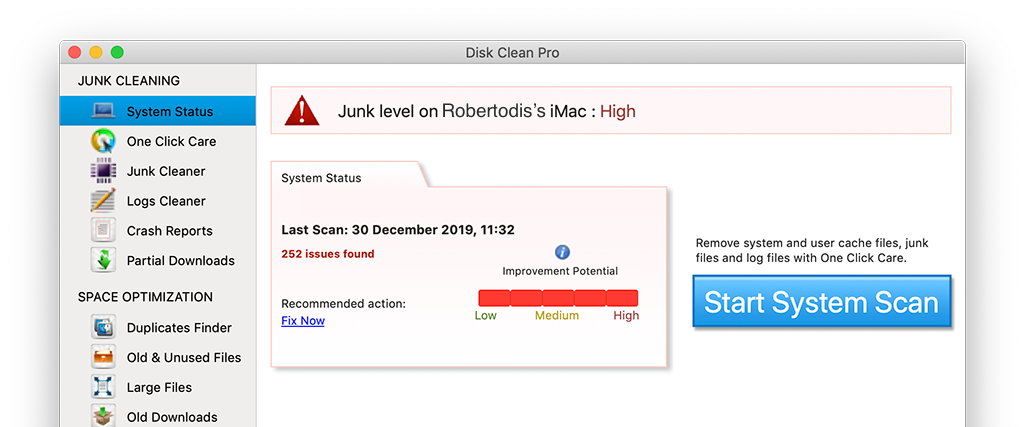1025x427 pixels.
Task: Click the yellow minimize window button
Action: pos(95,52)
